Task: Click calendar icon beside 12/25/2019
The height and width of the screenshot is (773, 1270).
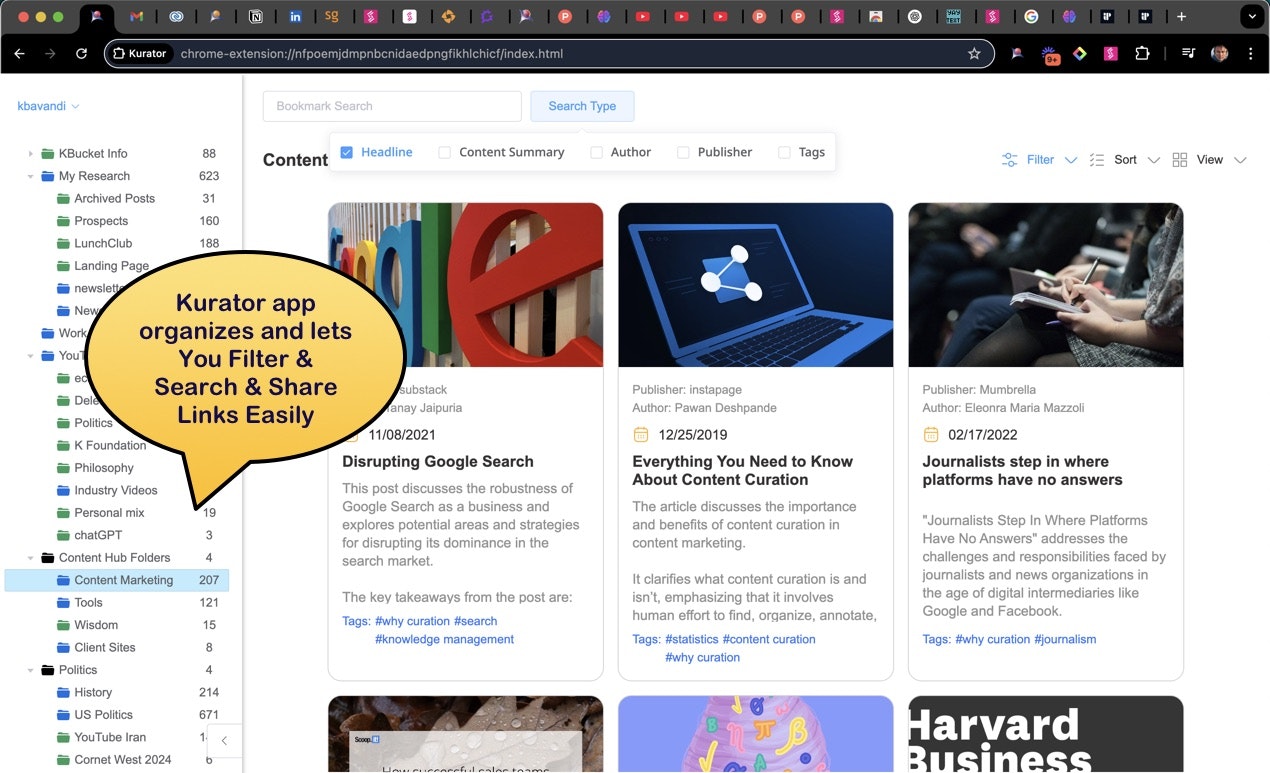Action: click(641, 435)
